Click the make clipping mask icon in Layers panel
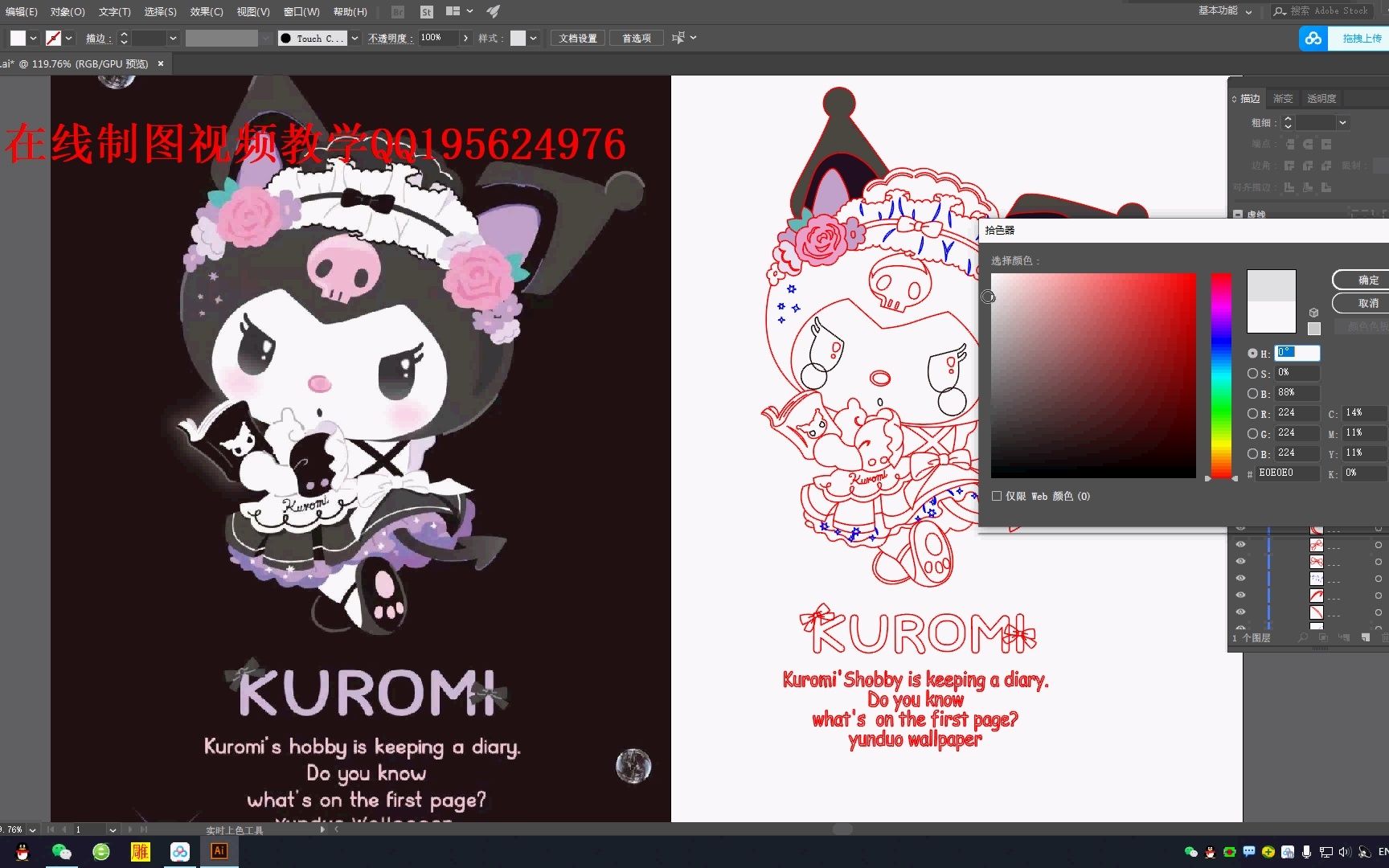Screen dimensions: 1389x868 [x=1323, y=637]
